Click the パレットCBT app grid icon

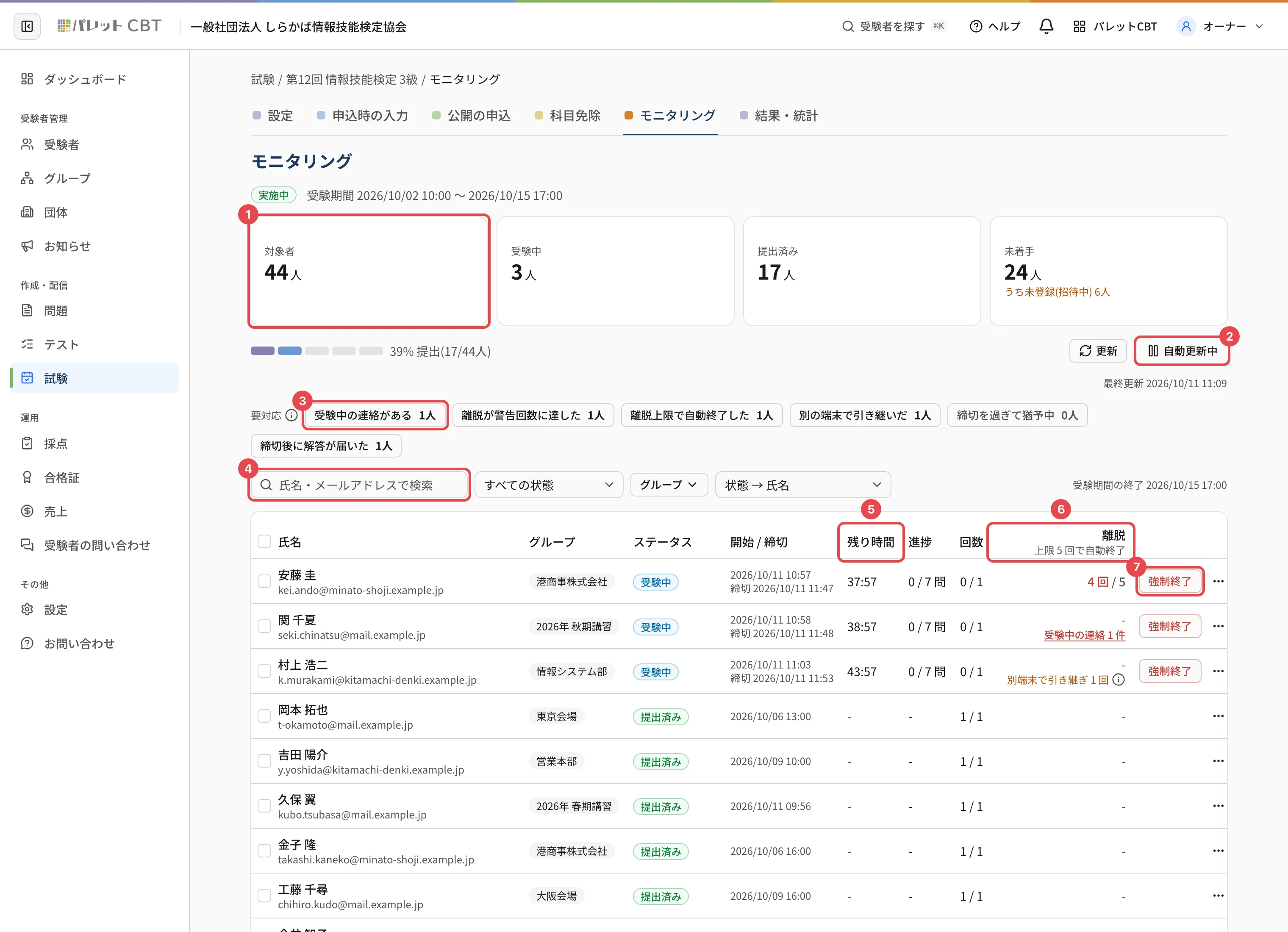(1079, 26)
